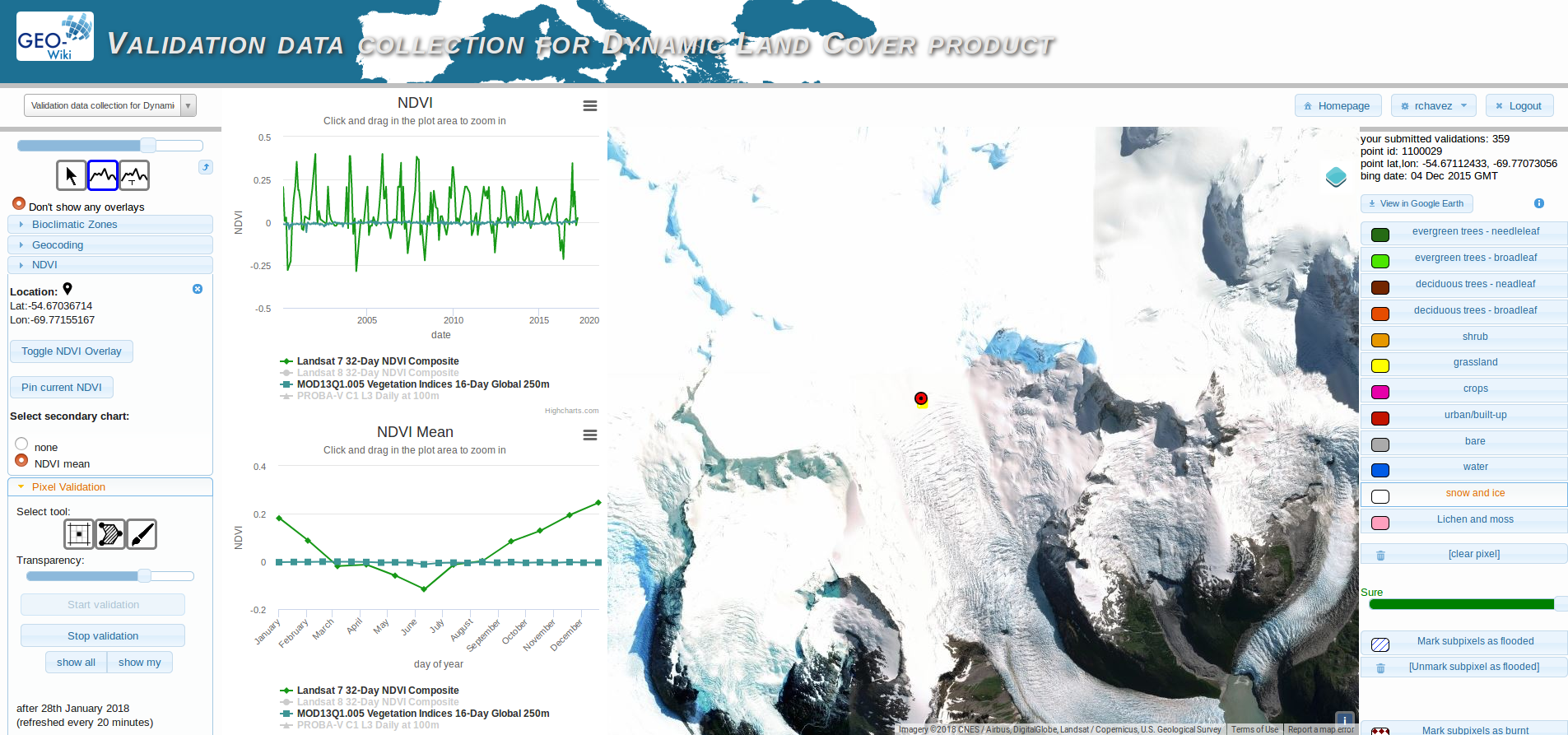Click the blue info icon

click(1538, 203)
